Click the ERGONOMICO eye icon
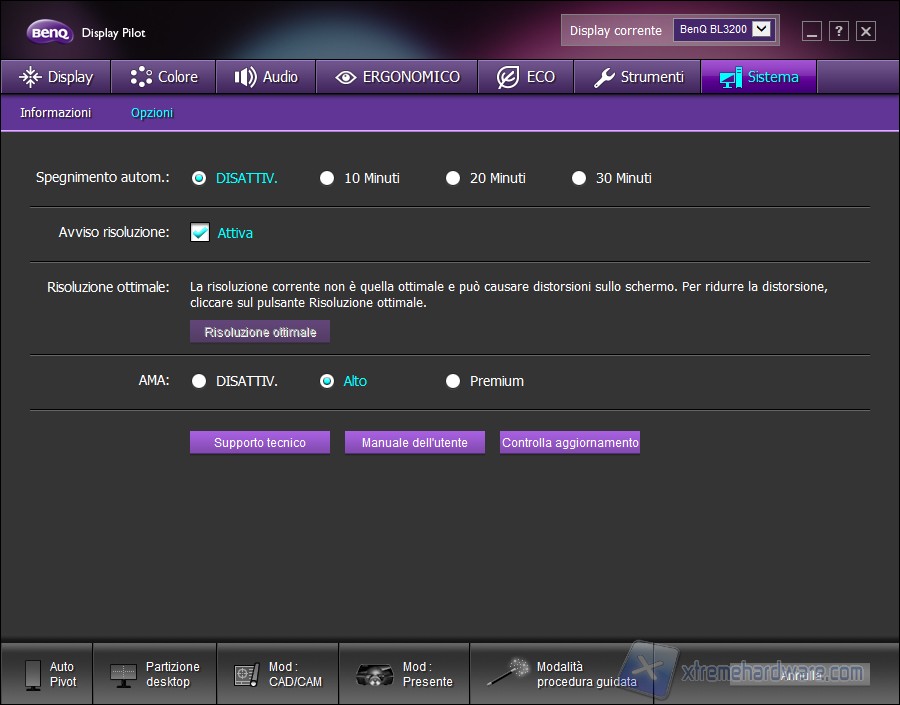 tap(345, 76)
